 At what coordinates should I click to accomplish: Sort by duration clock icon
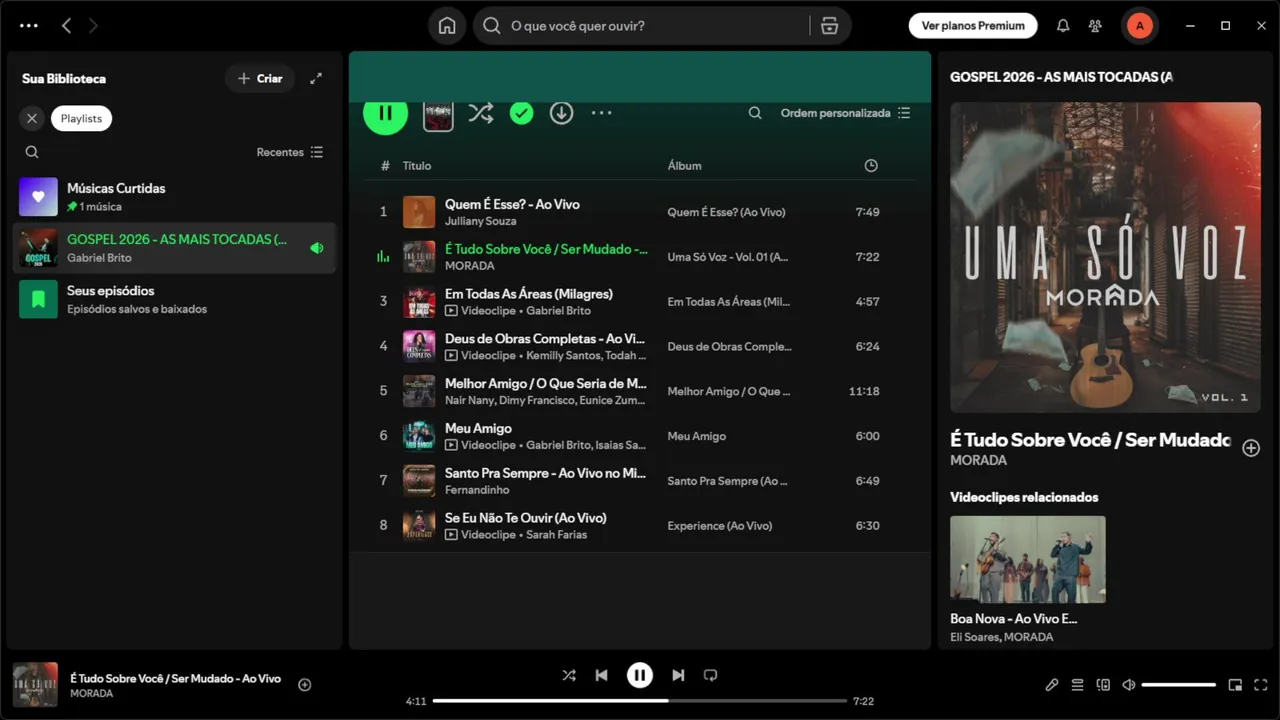[x=871, y=165]
